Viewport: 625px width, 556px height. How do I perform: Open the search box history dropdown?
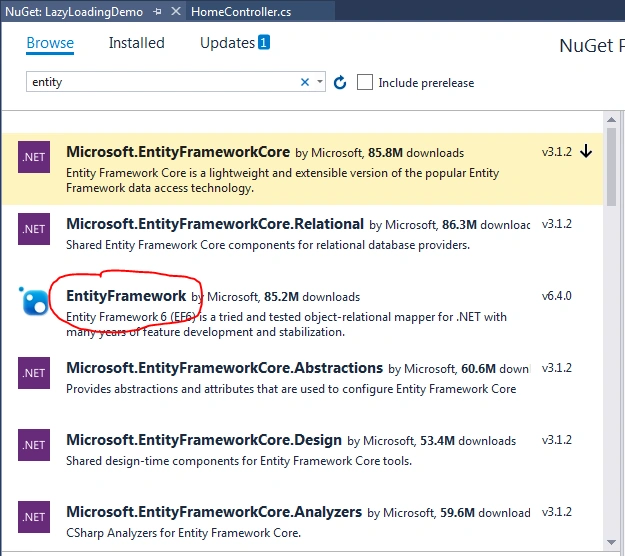(x=320, y=82)
